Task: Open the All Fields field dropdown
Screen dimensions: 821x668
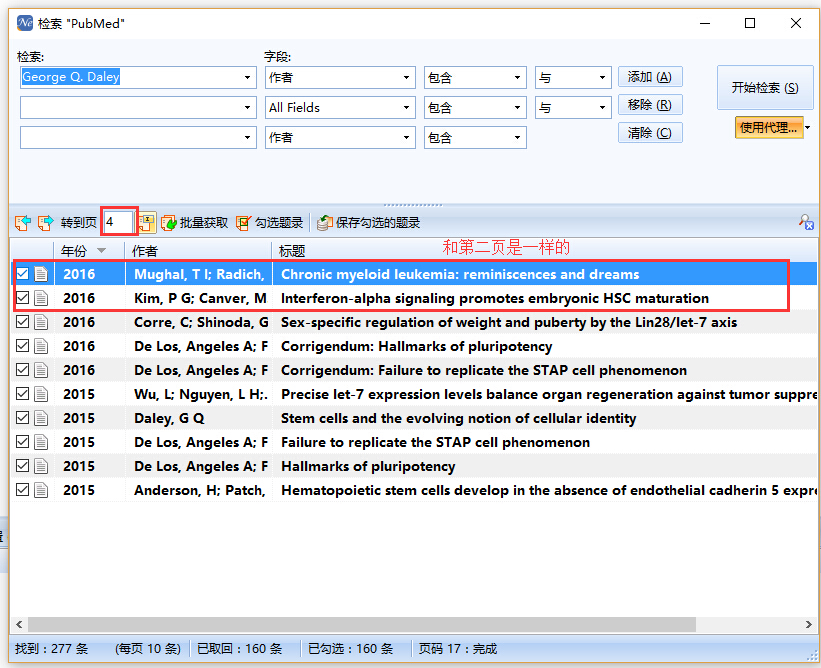Action: click(406, 107)
